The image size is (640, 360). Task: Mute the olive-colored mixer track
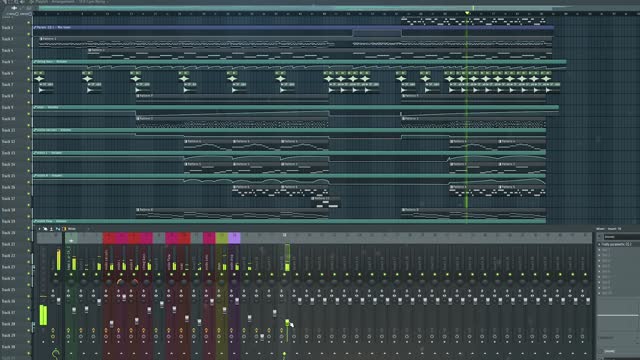(222, 274)
